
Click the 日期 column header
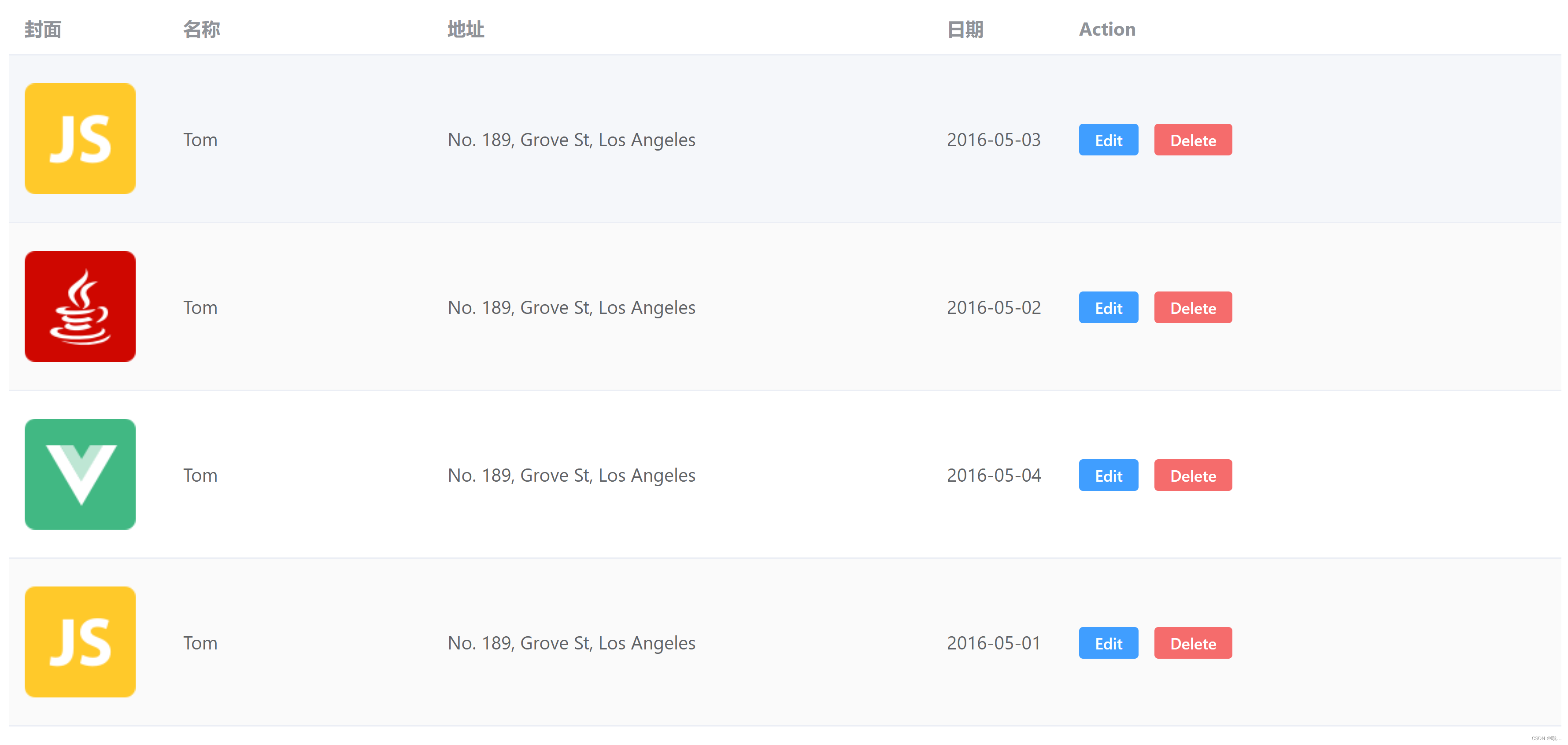point(965,29)
